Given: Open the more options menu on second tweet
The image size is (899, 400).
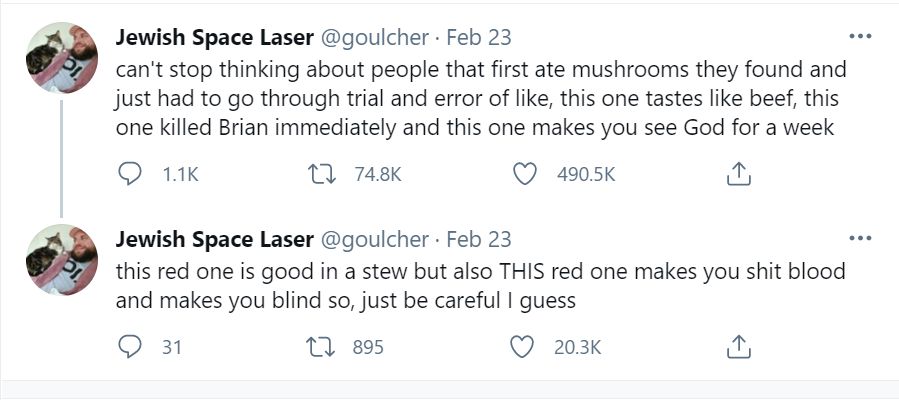Looking at the screenshot, I should (x=860, y=238).
